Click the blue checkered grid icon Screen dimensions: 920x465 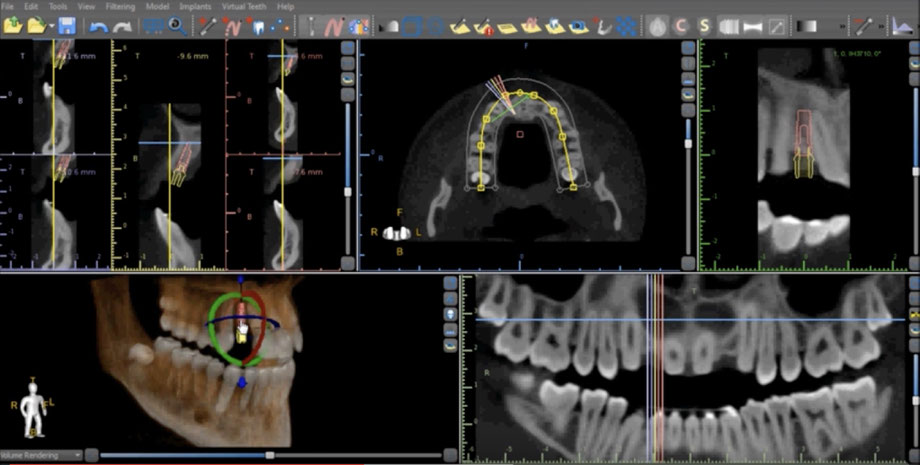pyautogui.click(x=627, y=25)
